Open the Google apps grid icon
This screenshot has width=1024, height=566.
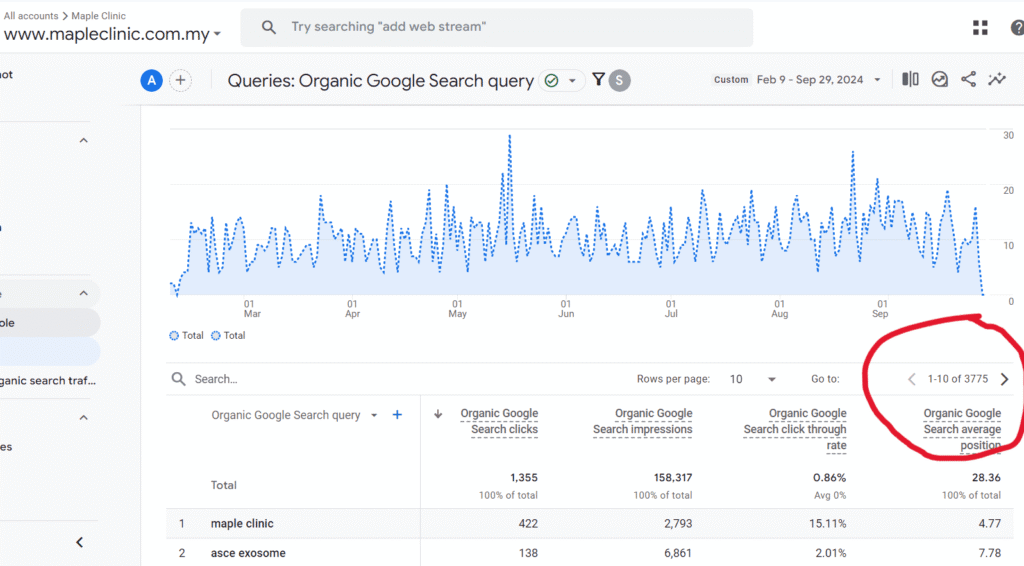point(980,28)
